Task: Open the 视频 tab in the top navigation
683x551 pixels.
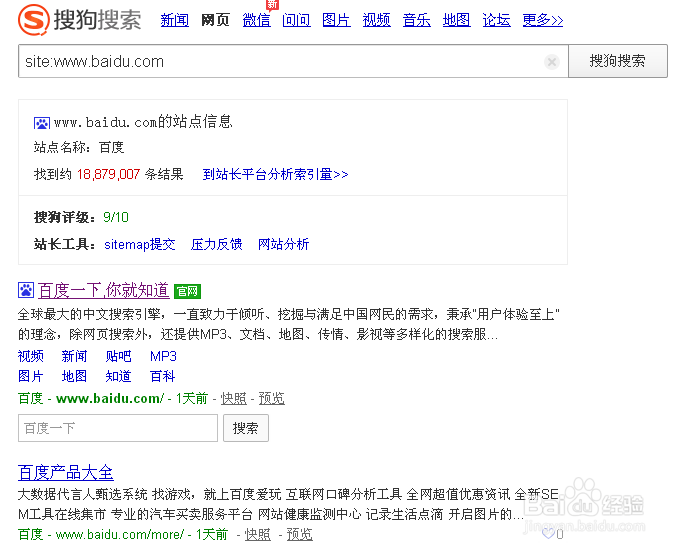Action: (376, 20)
